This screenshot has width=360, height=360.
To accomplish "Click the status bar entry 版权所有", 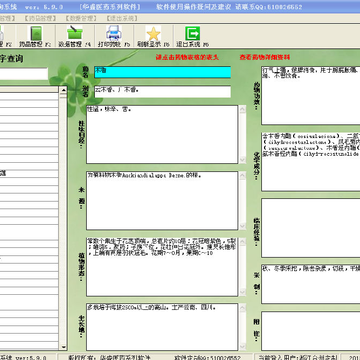I will click(109, 357).
